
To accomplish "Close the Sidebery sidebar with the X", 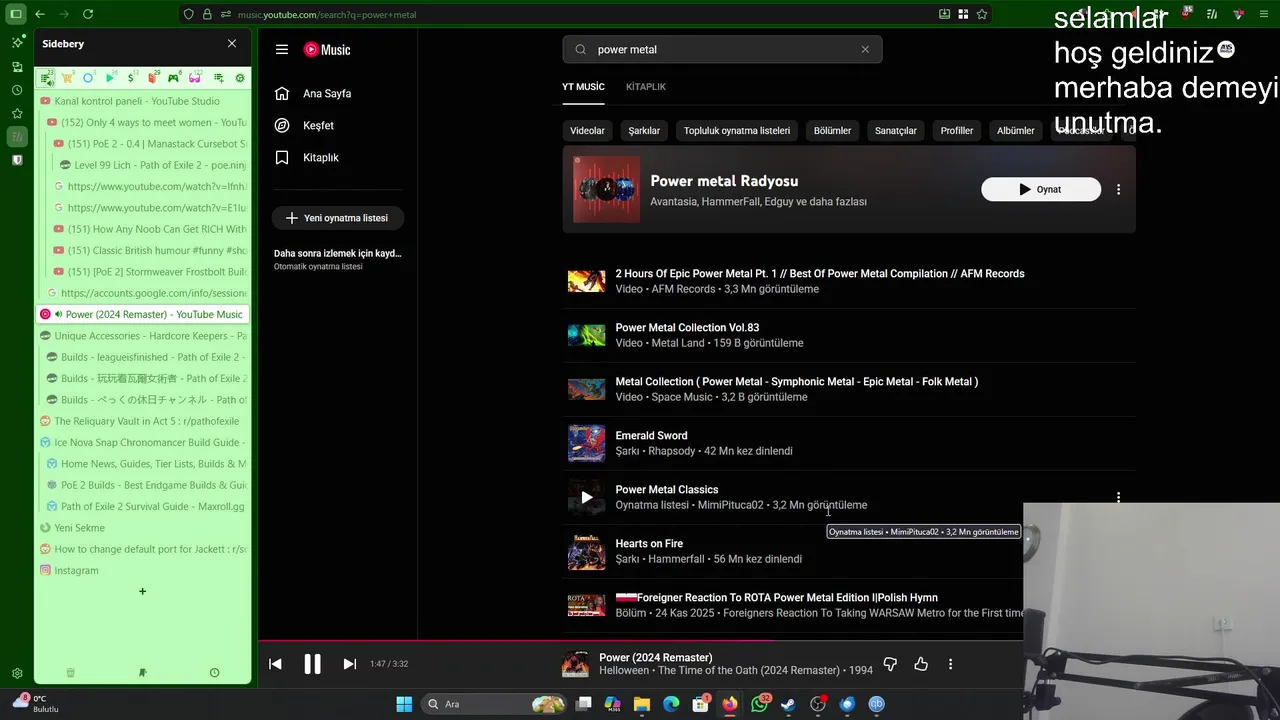I will click(232, 44).
